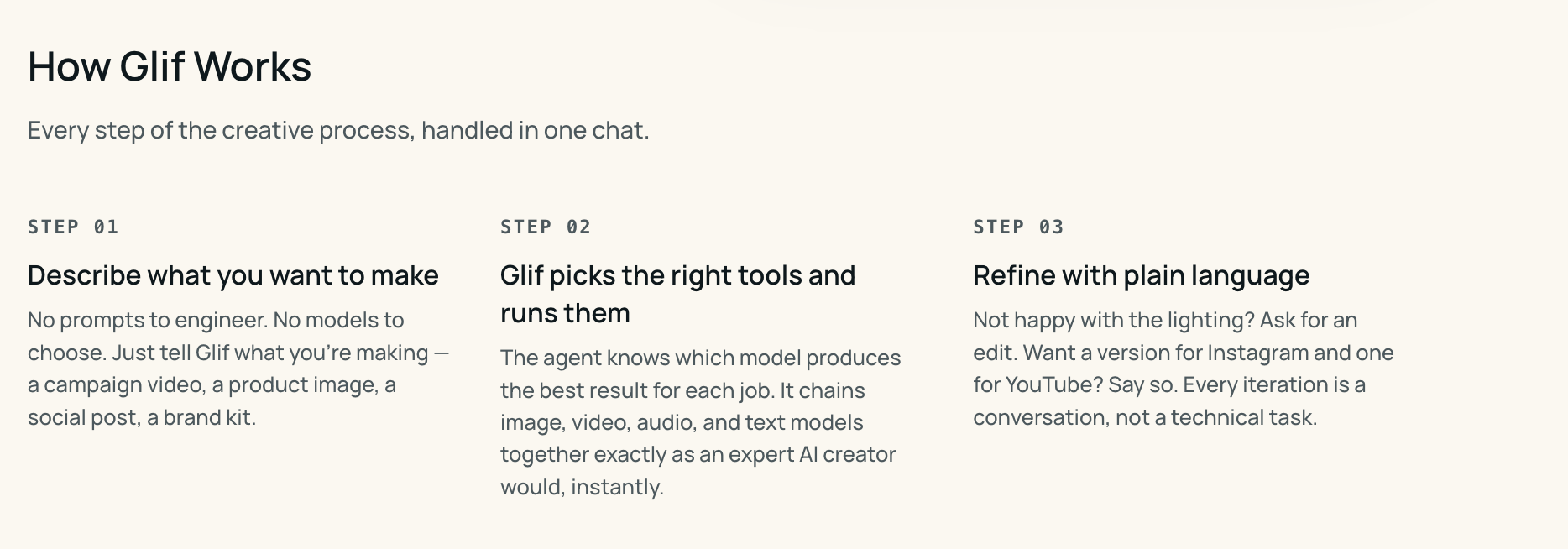The width and height of the screenshot is (1568, 549).
Task: Click the STEP 03 label
Action: 1018,227
